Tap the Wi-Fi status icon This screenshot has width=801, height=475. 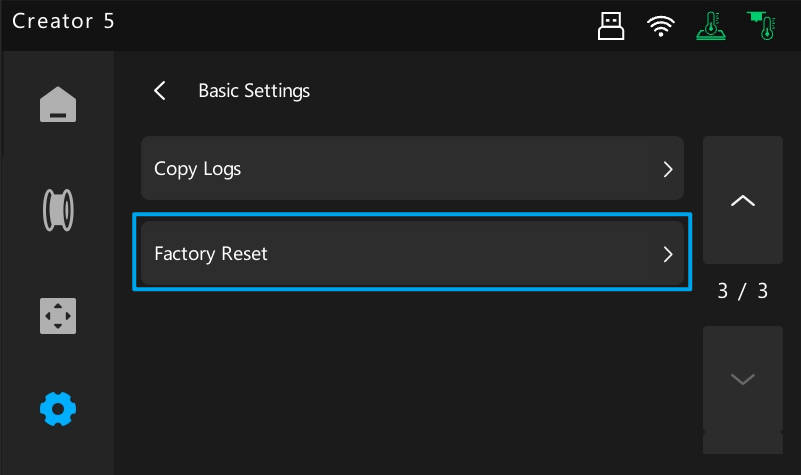(x=661, y=26)
